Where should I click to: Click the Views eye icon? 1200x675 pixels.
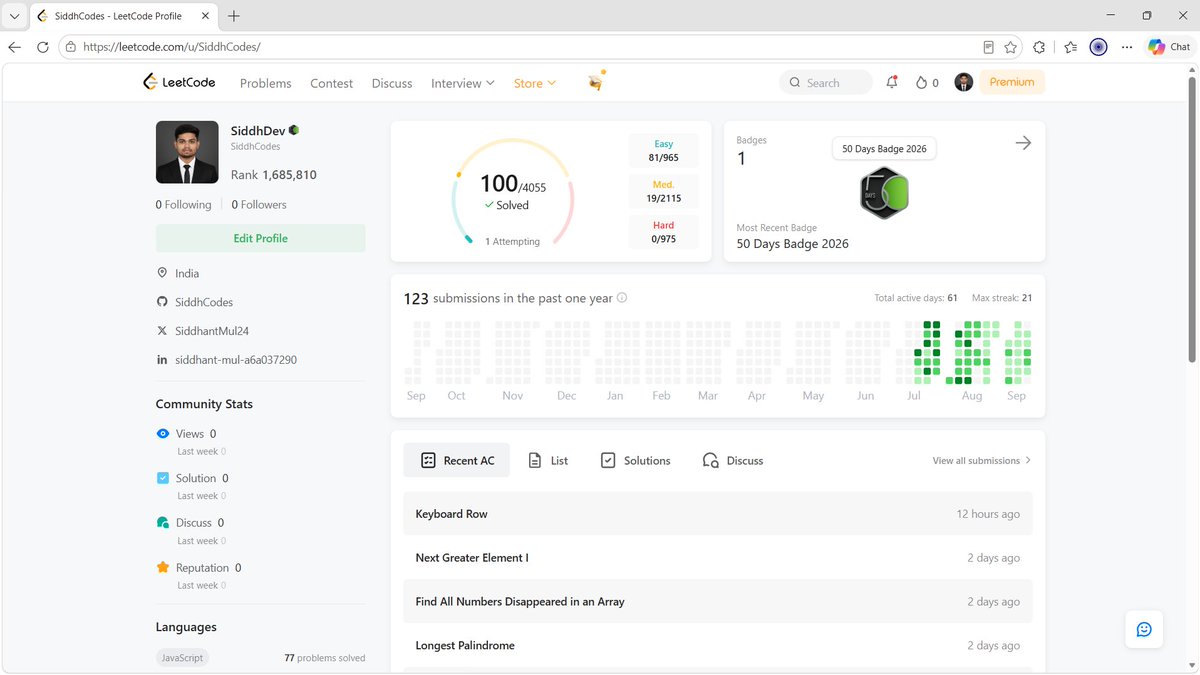tap(163, 434)
